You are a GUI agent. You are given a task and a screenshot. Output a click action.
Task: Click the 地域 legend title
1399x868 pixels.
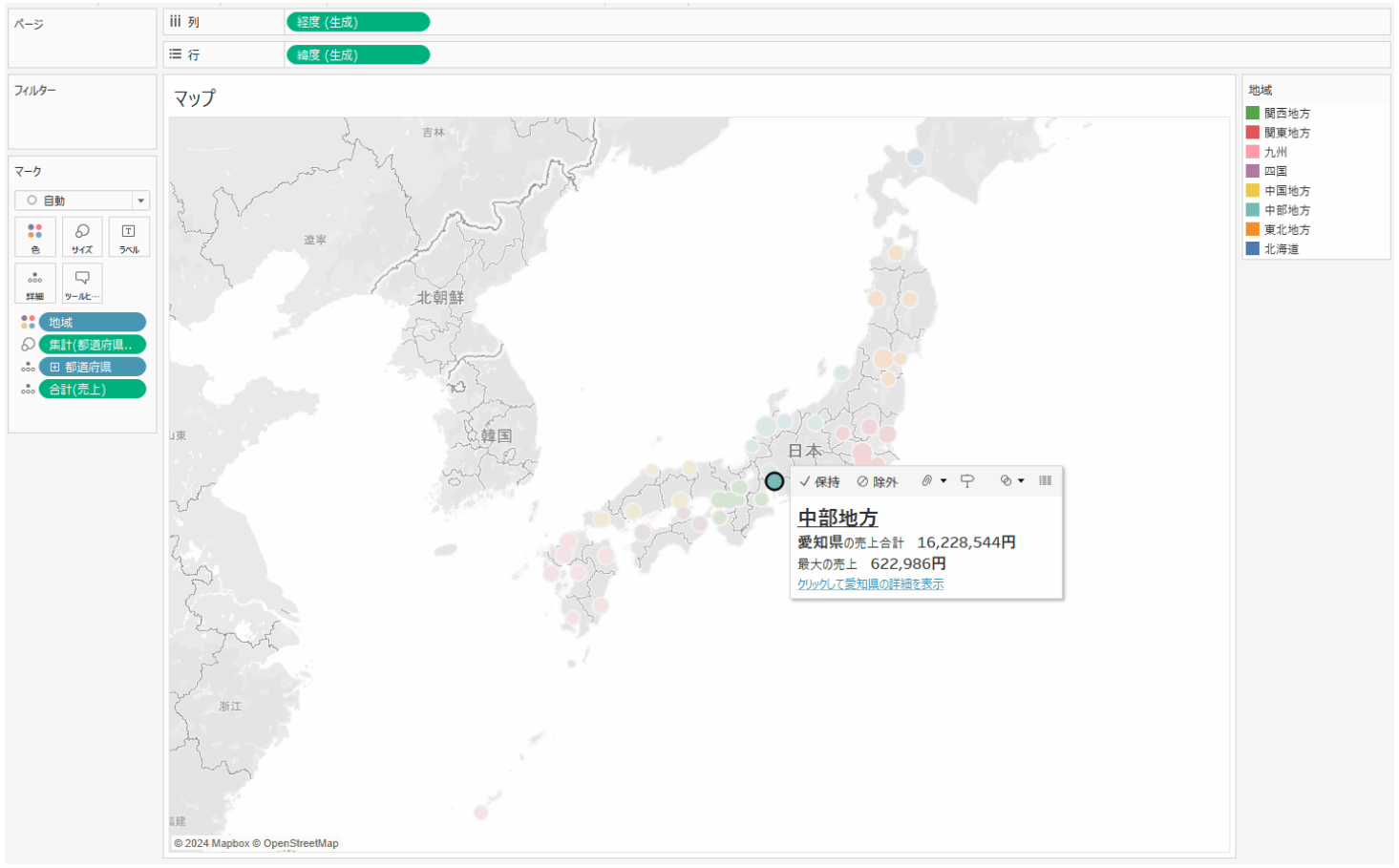(x=1261, y=90)
